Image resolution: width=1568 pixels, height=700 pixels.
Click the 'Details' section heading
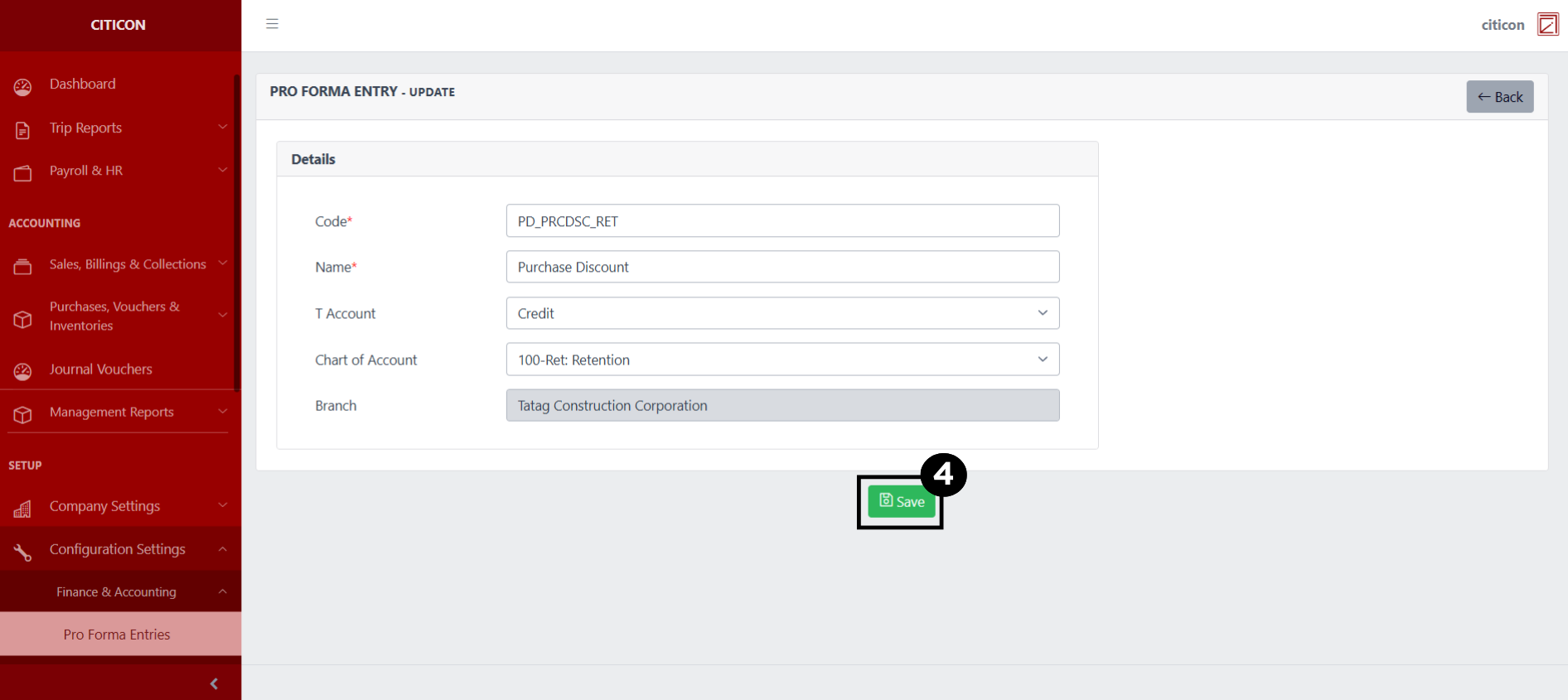pos(313,159)
